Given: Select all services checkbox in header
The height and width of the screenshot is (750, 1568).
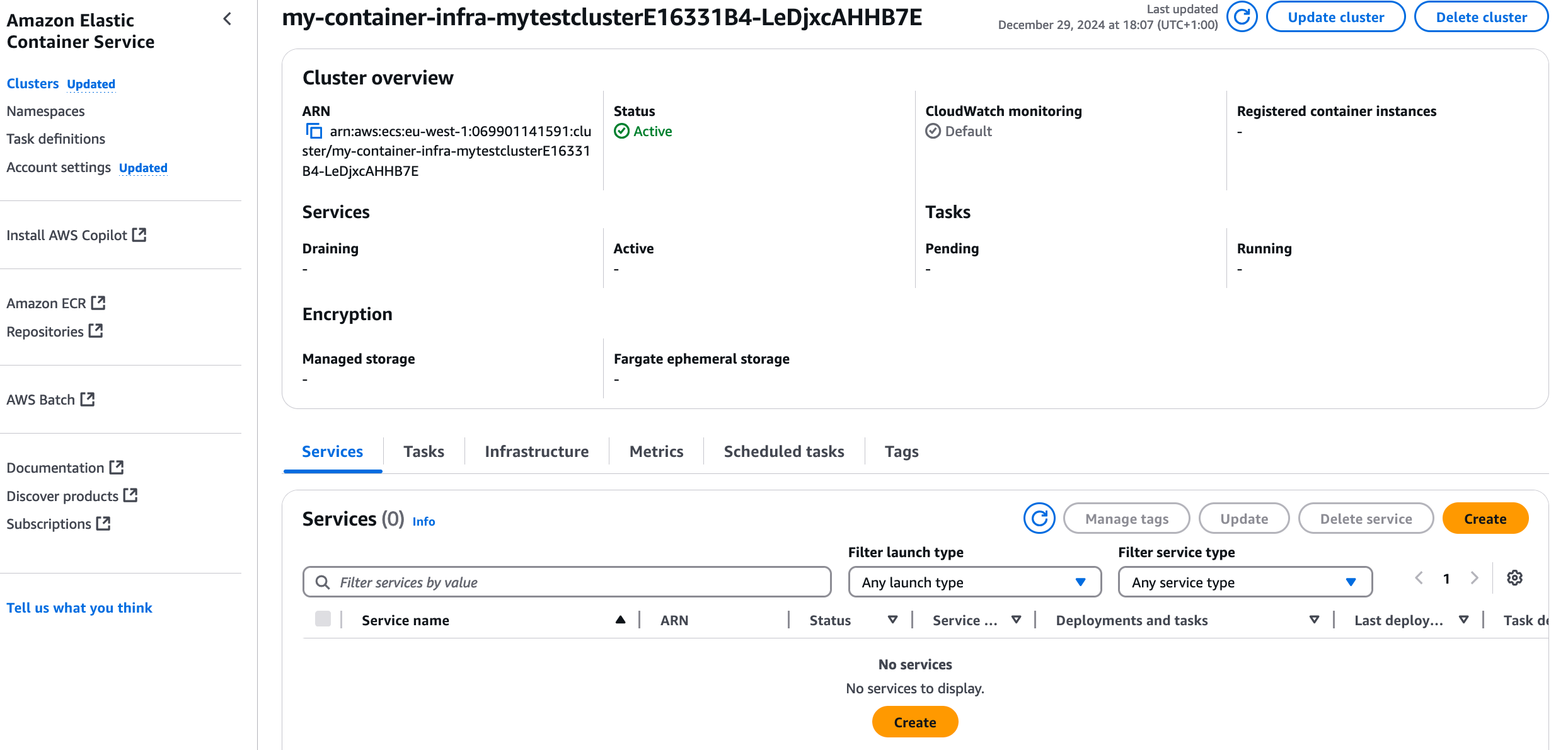Looking at the screenshot, I should tap(323, 619).
